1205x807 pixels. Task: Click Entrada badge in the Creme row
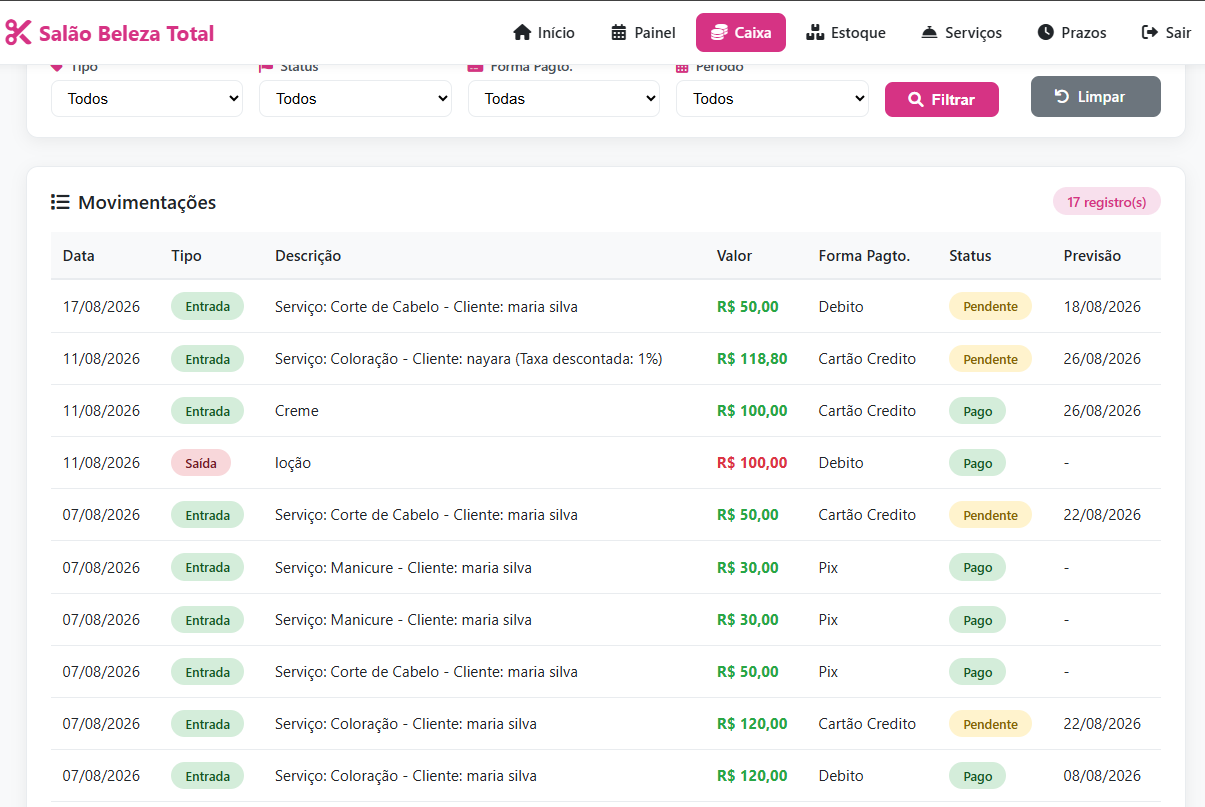pyautogui.click(x=207, y=411)
